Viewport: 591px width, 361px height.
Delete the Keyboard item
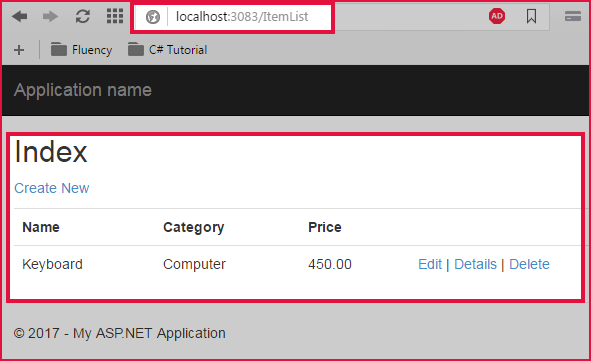click(x=529, y=264)
